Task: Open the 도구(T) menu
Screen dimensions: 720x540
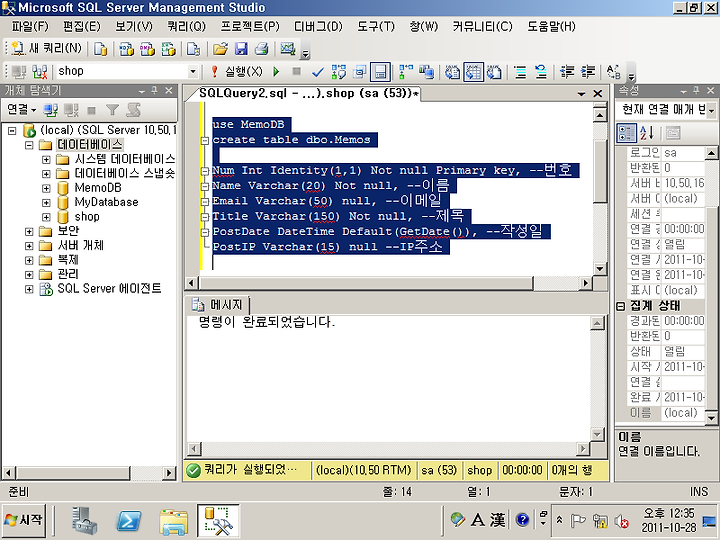Action: 376,27
